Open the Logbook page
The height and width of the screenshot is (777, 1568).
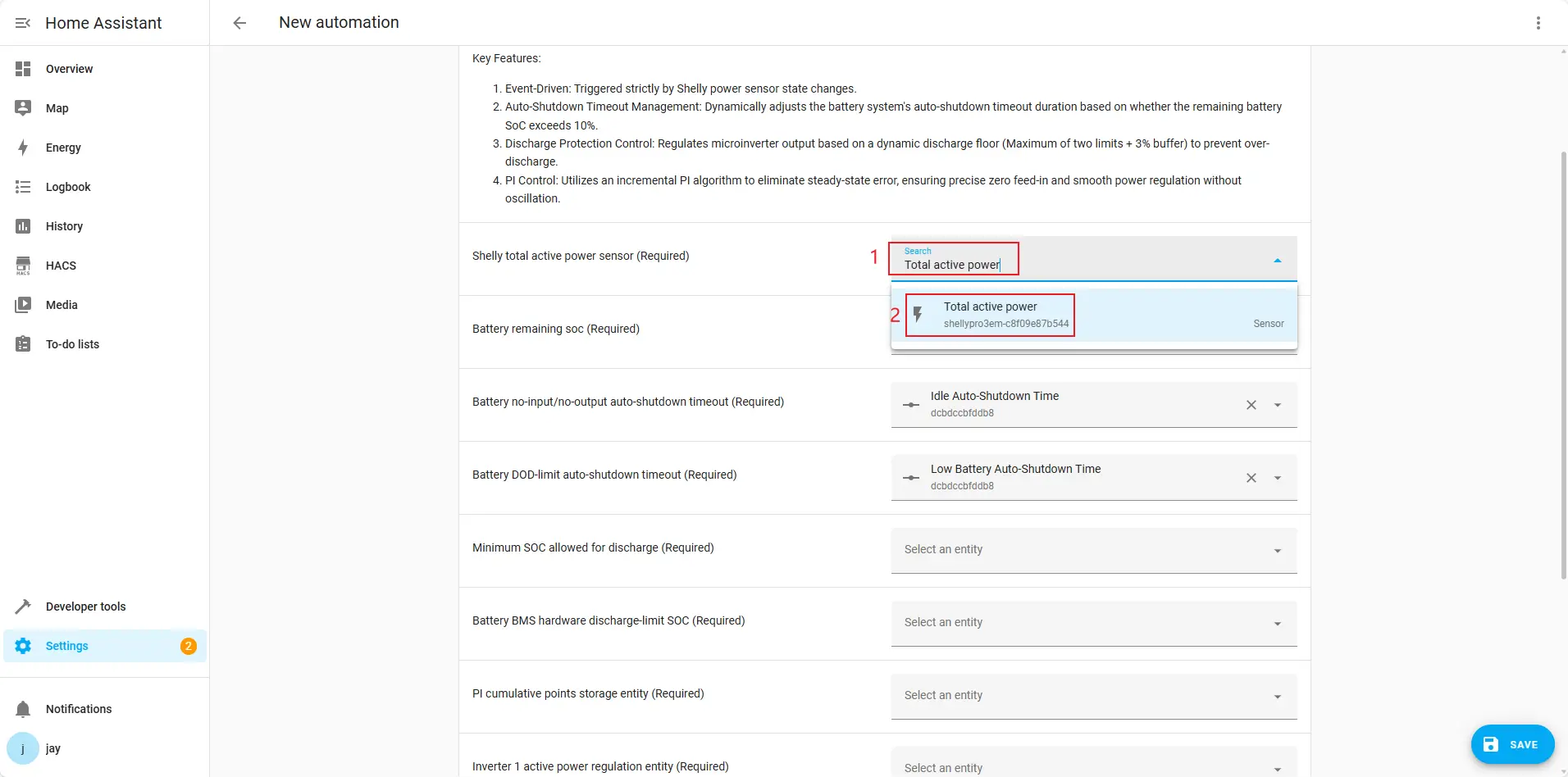tap(68, 187)
